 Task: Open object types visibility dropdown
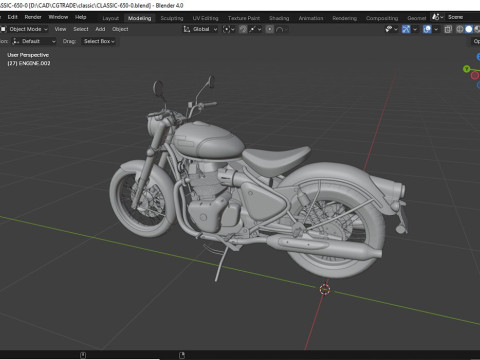(391, 29)
